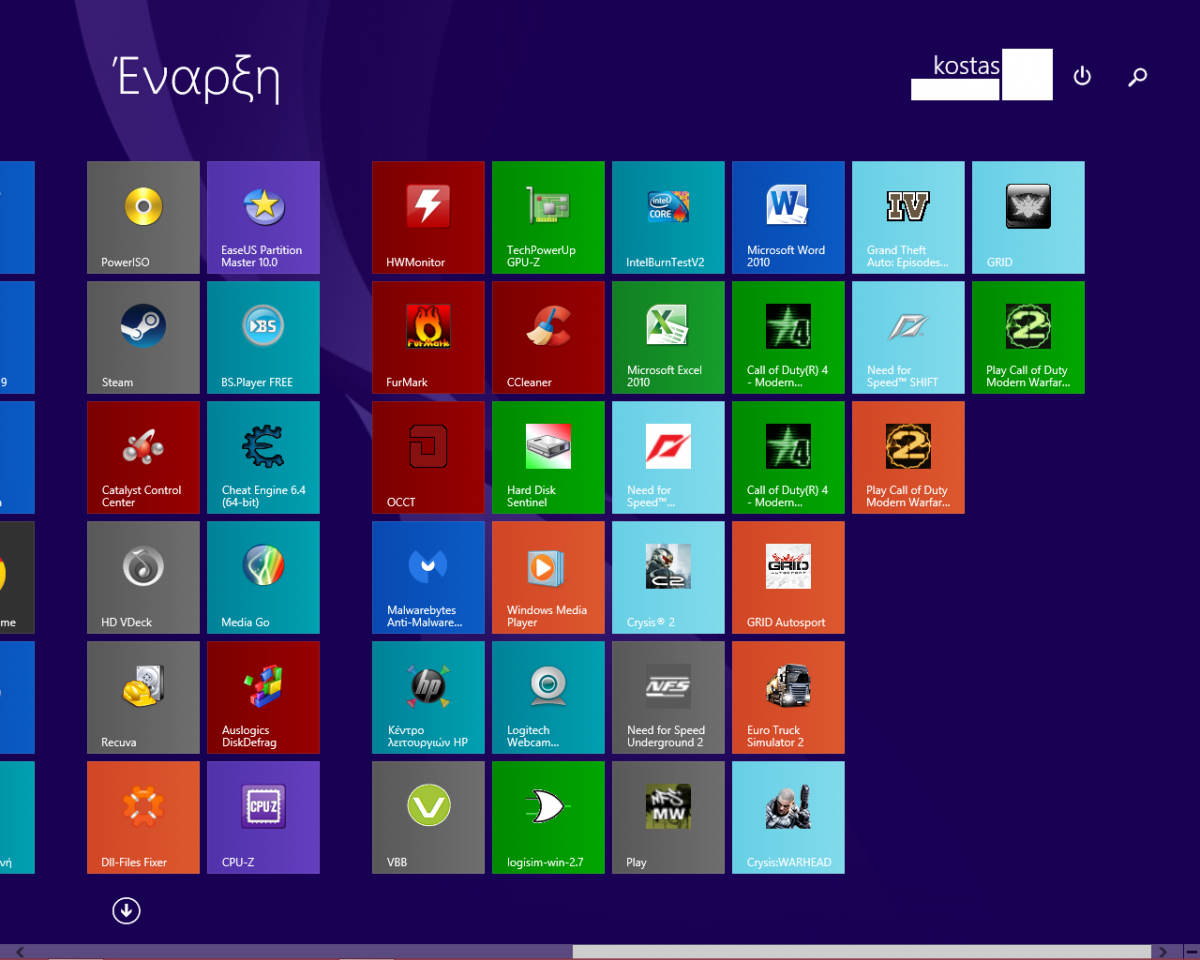This screenshot has width=1200, height=960.
Task: Open the HD VDeck tile
Action: pyautogui.click(x=143, y=577)
